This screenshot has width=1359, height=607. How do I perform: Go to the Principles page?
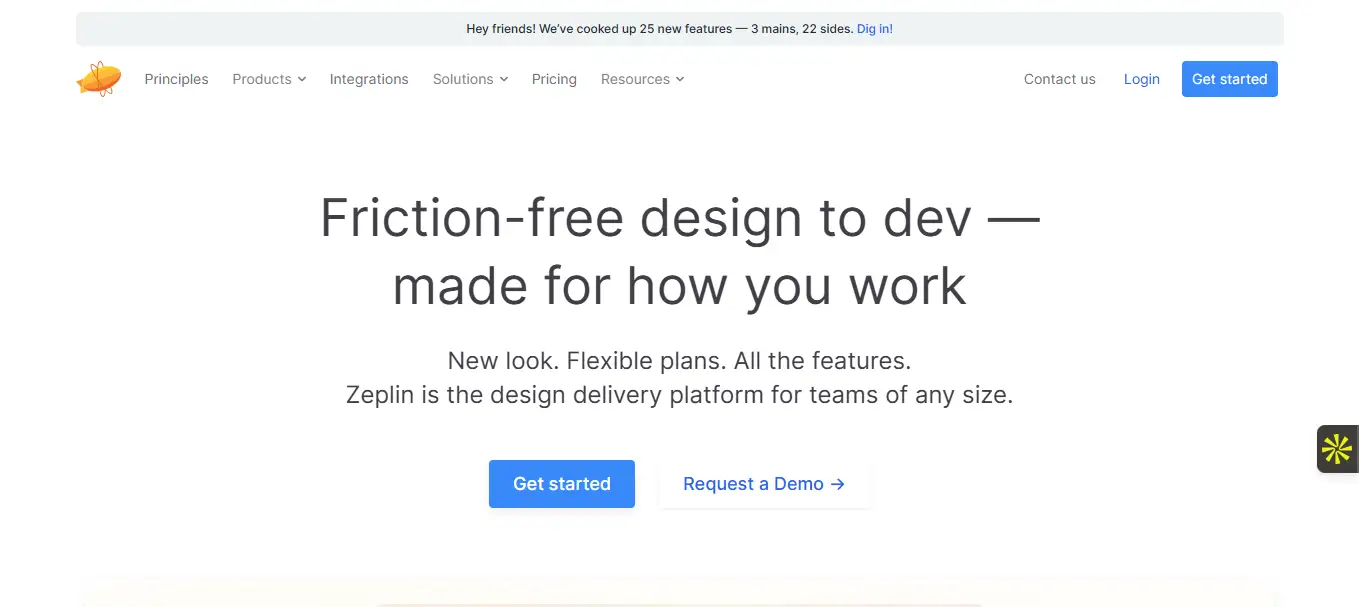pyautogui.click(x=176, y=79)
